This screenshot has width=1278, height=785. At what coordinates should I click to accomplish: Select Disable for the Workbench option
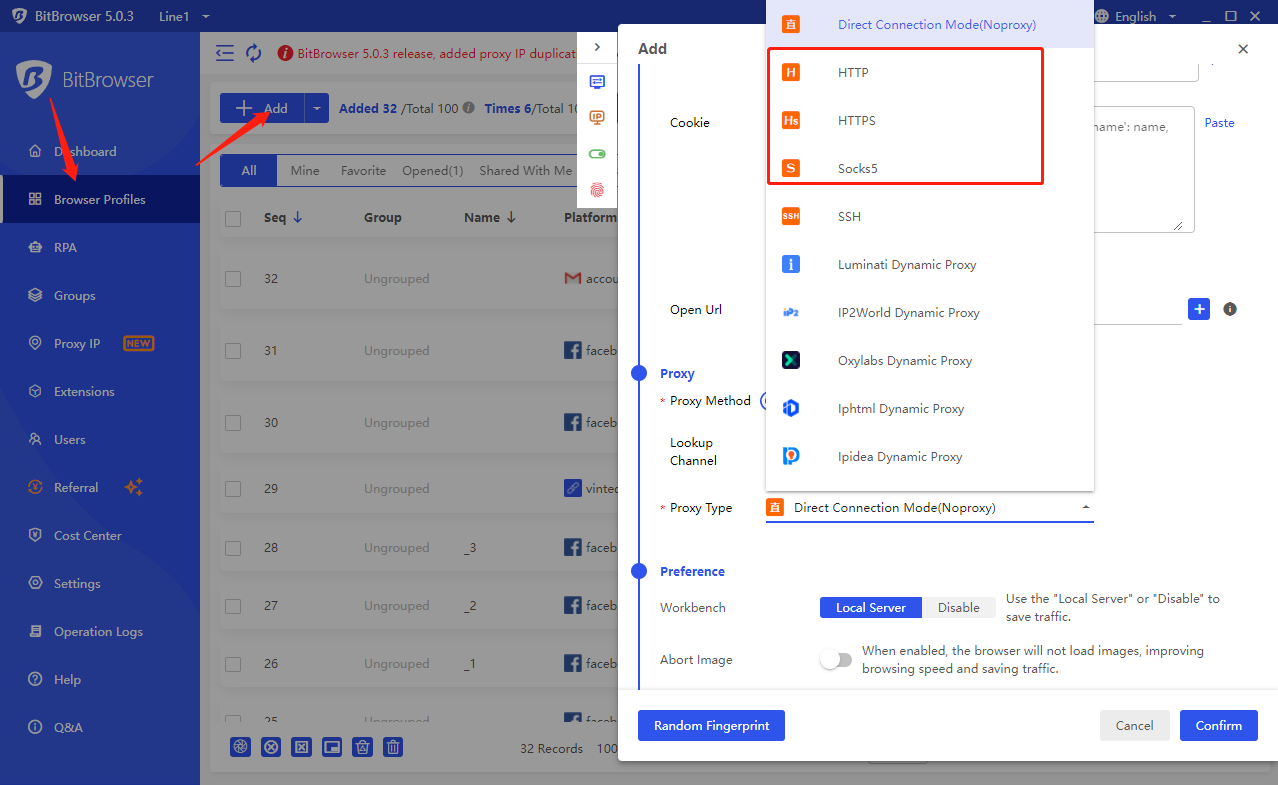click(958, 608)
